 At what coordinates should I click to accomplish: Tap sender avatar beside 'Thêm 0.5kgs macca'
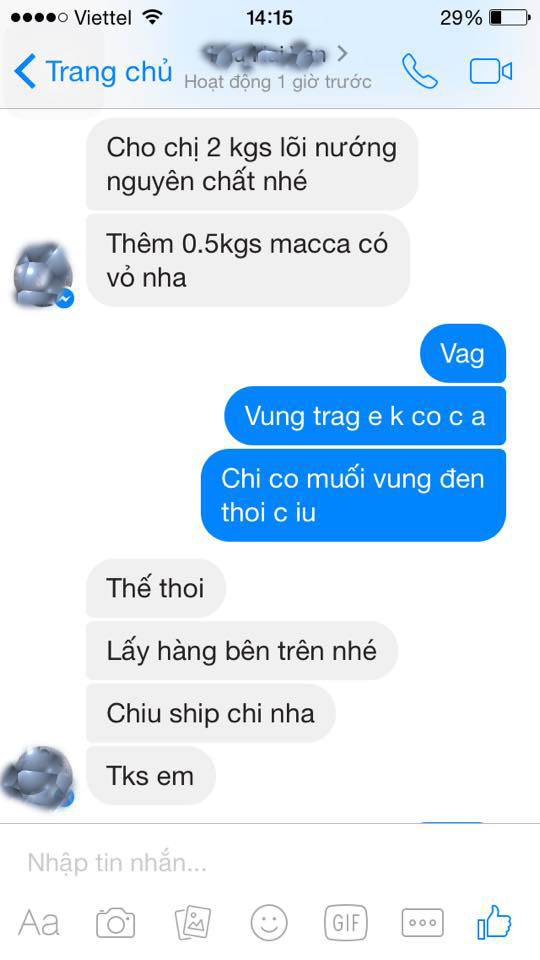coord(43,276)
